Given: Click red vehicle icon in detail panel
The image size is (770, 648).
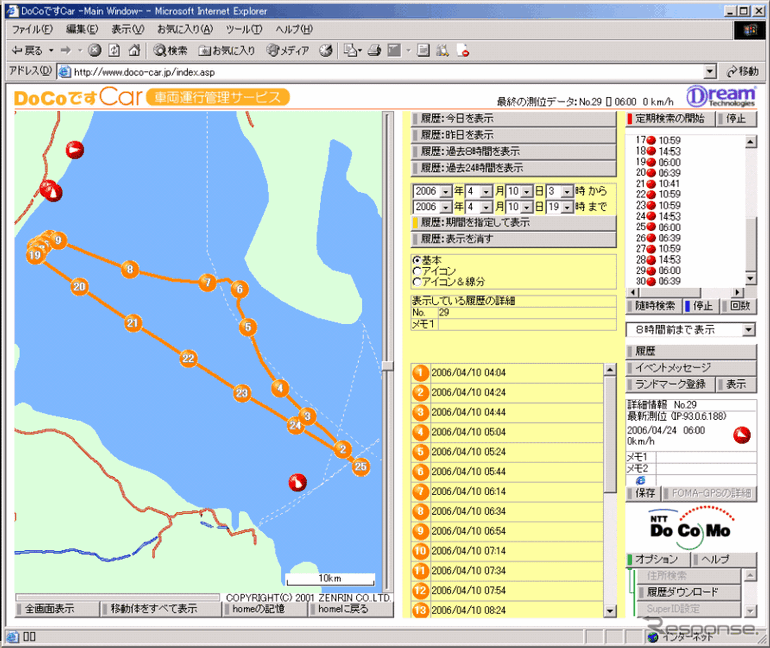Looking at the screenshot, I should 742,435.
